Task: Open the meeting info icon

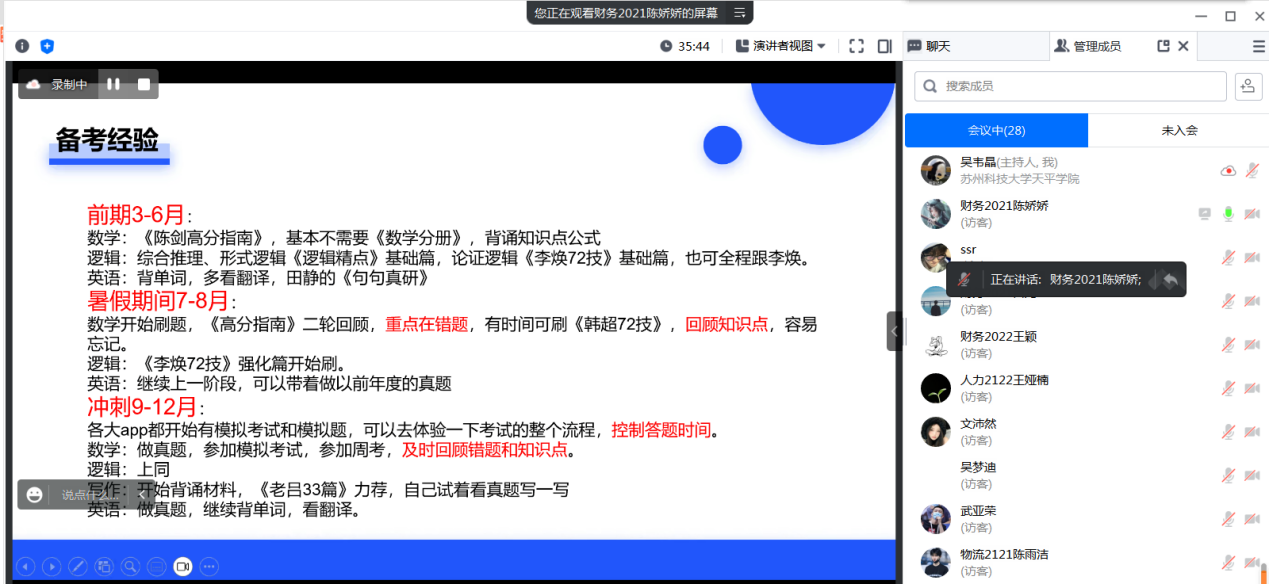Action: point(22,46)
